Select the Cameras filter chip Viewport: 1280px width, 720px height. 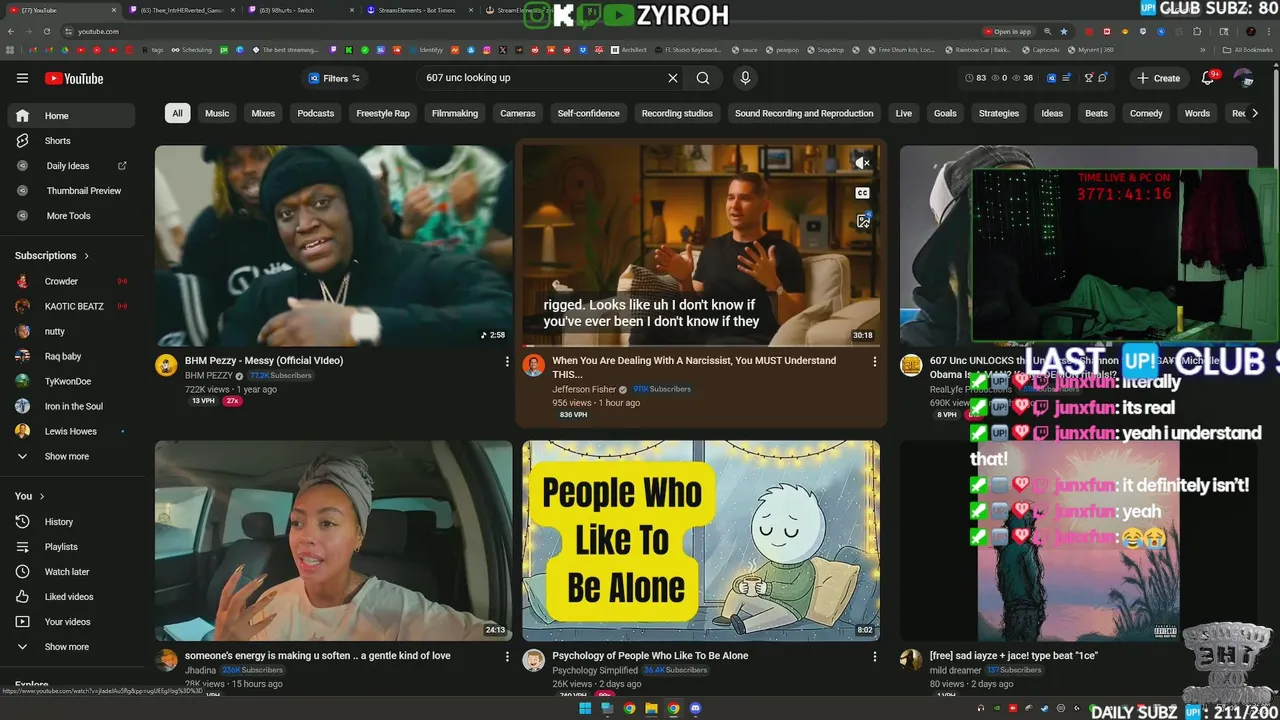pyautogui.click(x=518, y=113)
